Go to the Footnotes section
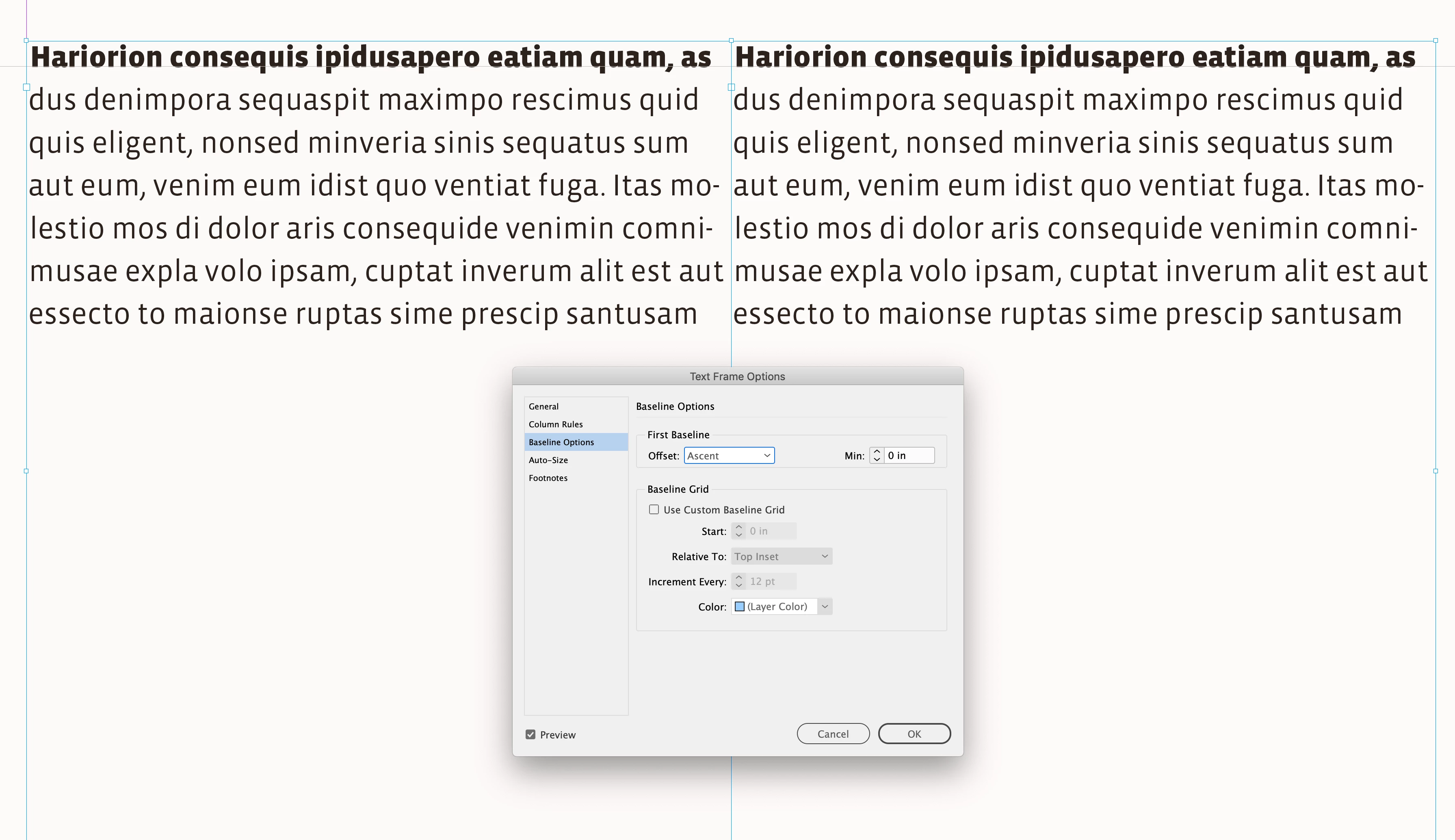 point(548,478)
